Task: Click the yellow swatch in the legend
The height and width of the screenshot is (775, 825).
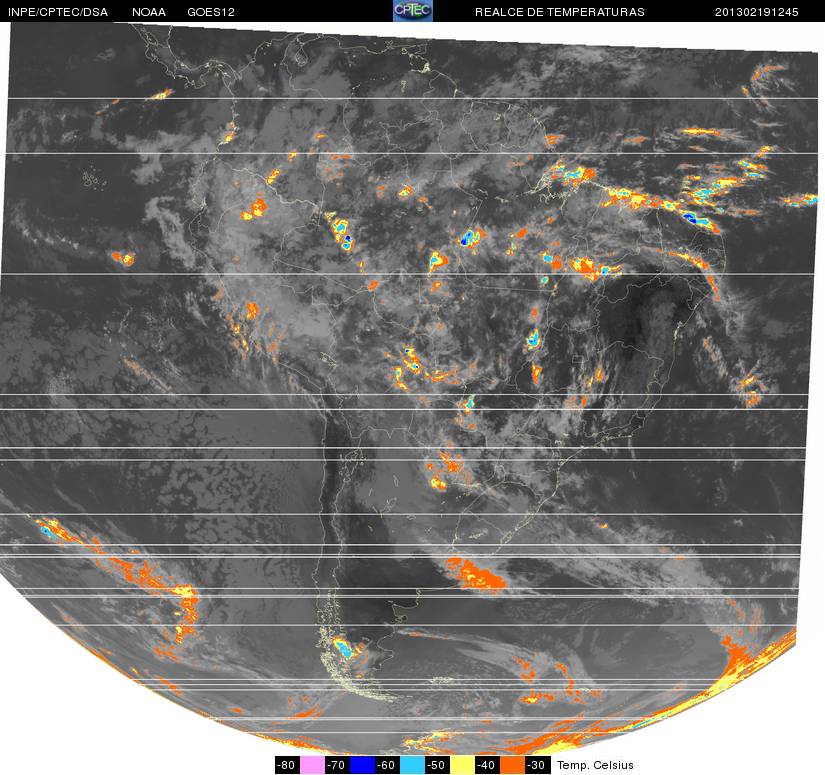Action: coord(462,765)
